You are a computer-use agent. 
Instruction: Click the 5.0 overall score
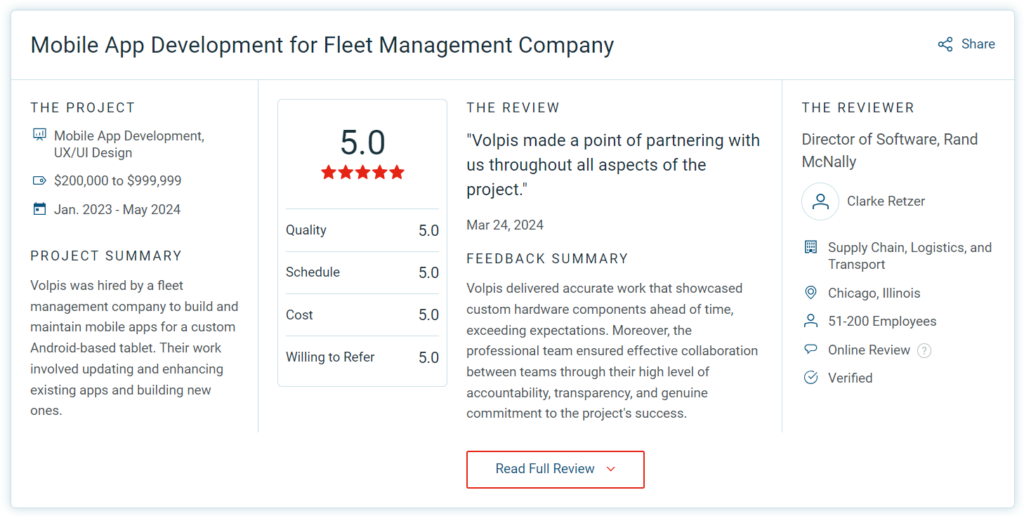coord(362,142)
